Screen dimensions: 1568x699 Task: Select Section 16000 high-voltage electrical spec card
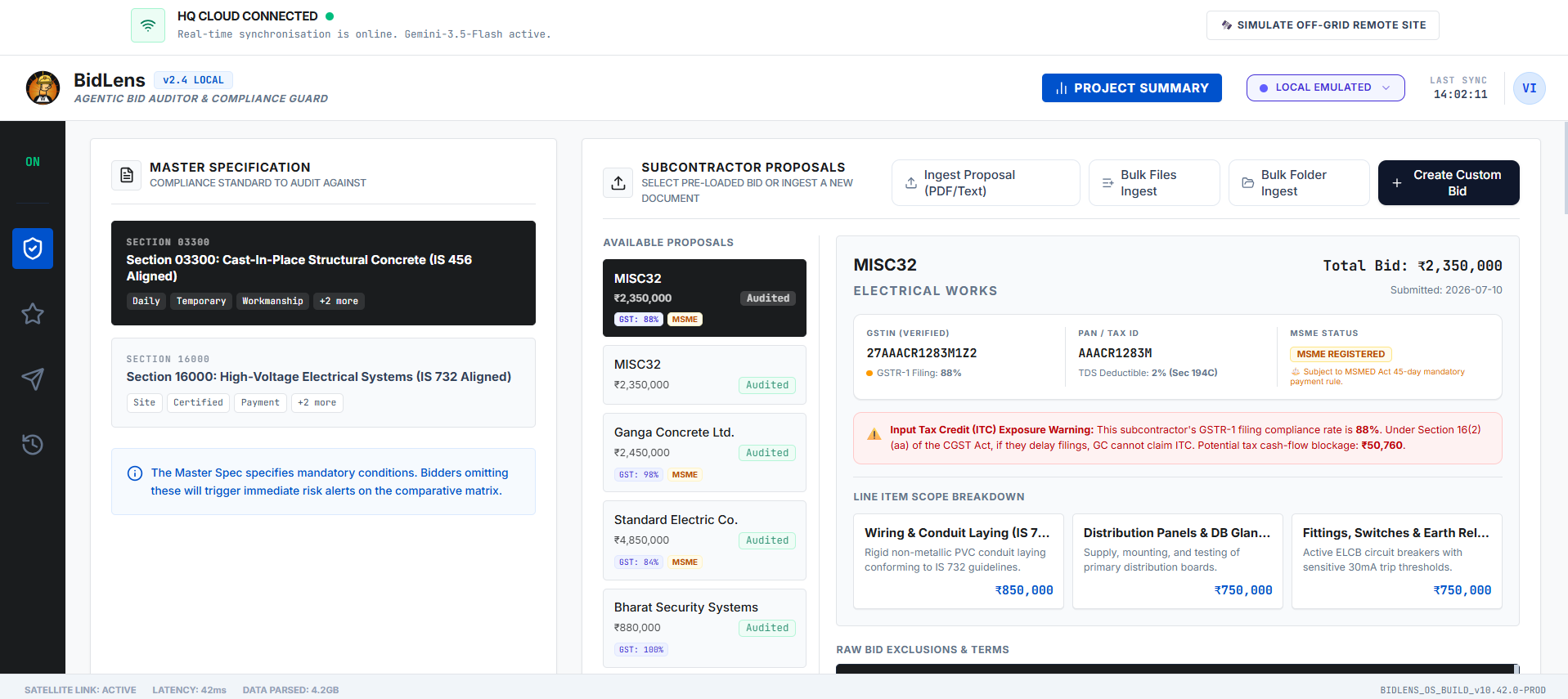[x=323, y=383]
